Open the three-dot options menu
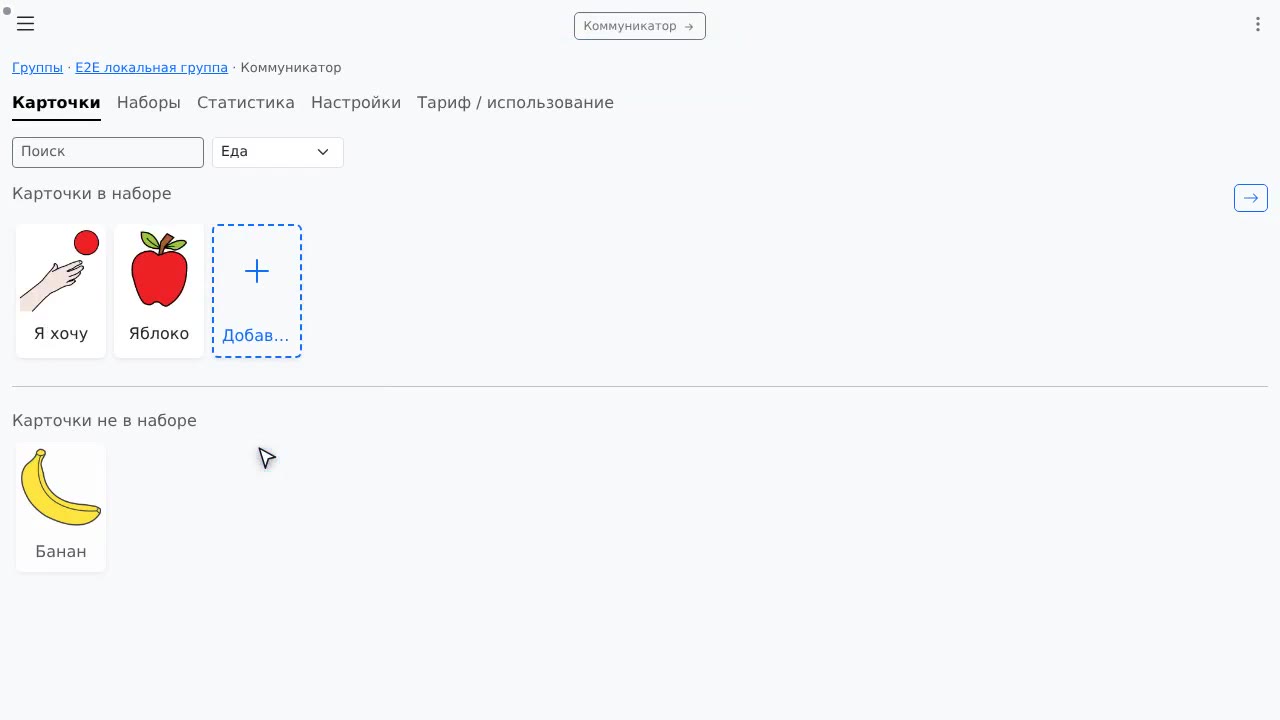This screenshot has height=720, width=1280. [x=1258, y=24]
